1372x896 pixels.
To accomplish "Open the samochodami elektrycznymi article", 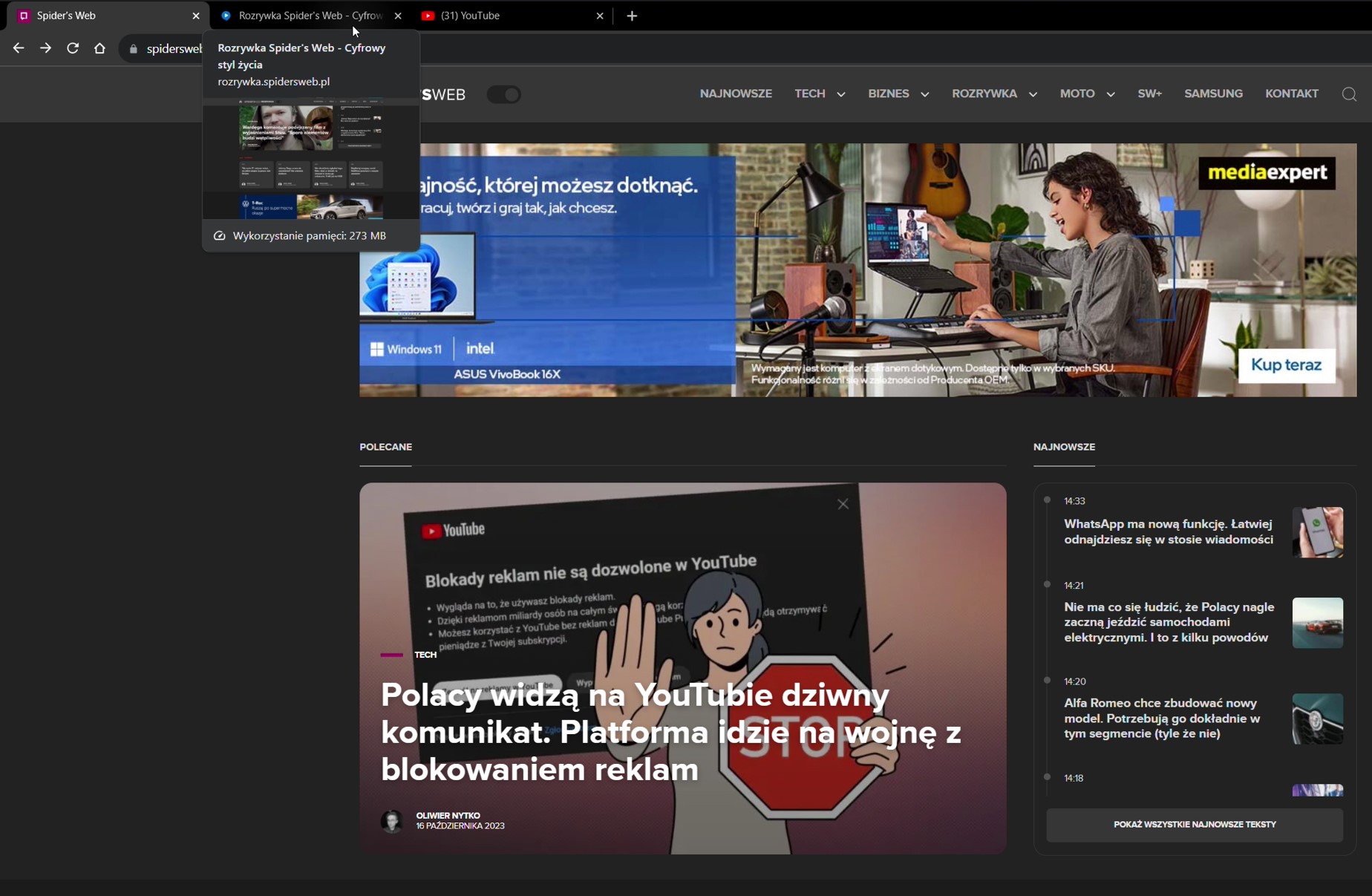I will pos(1169,622).
